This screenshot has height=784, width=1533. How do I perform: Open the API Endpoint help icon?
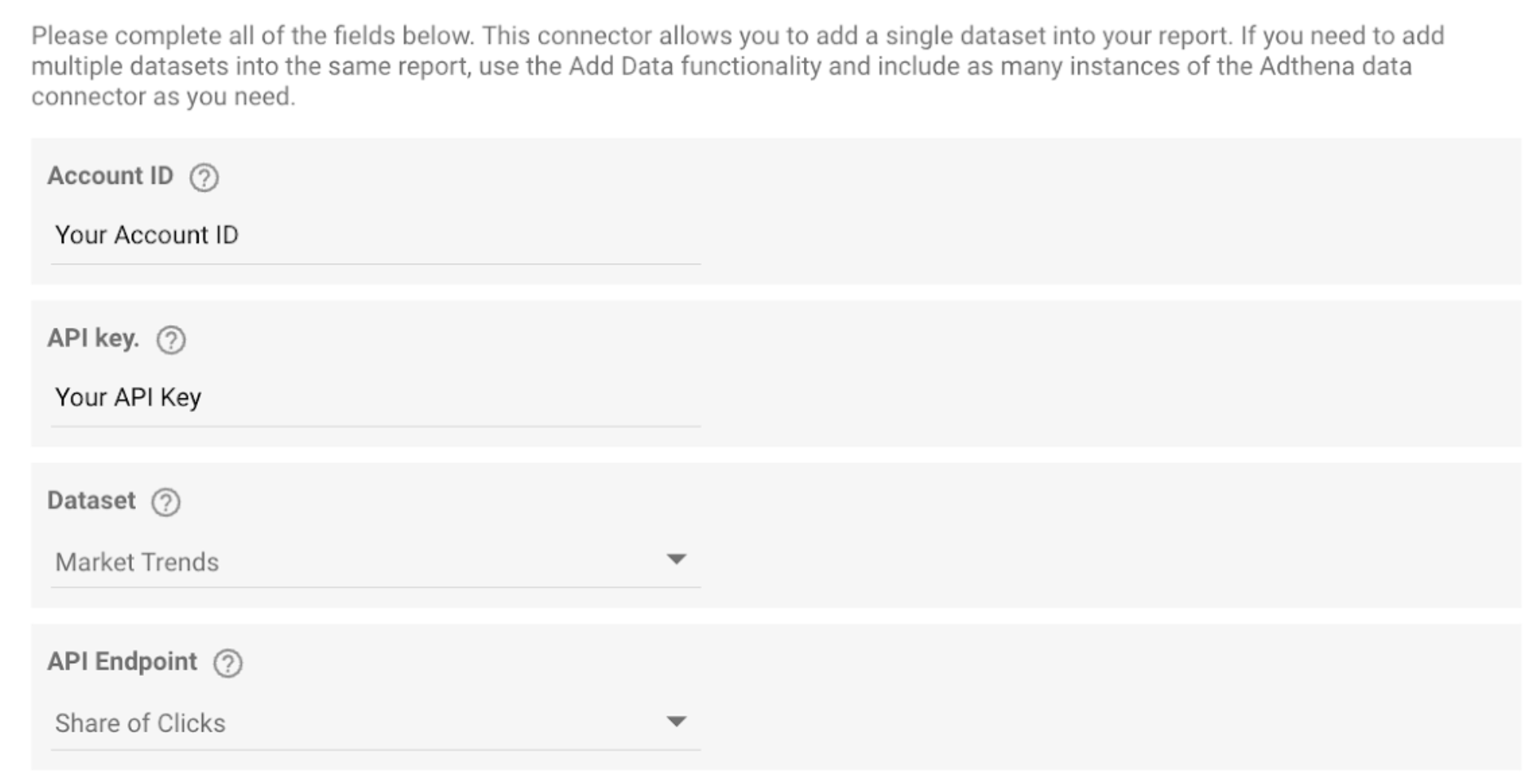(x=228, y=663)
